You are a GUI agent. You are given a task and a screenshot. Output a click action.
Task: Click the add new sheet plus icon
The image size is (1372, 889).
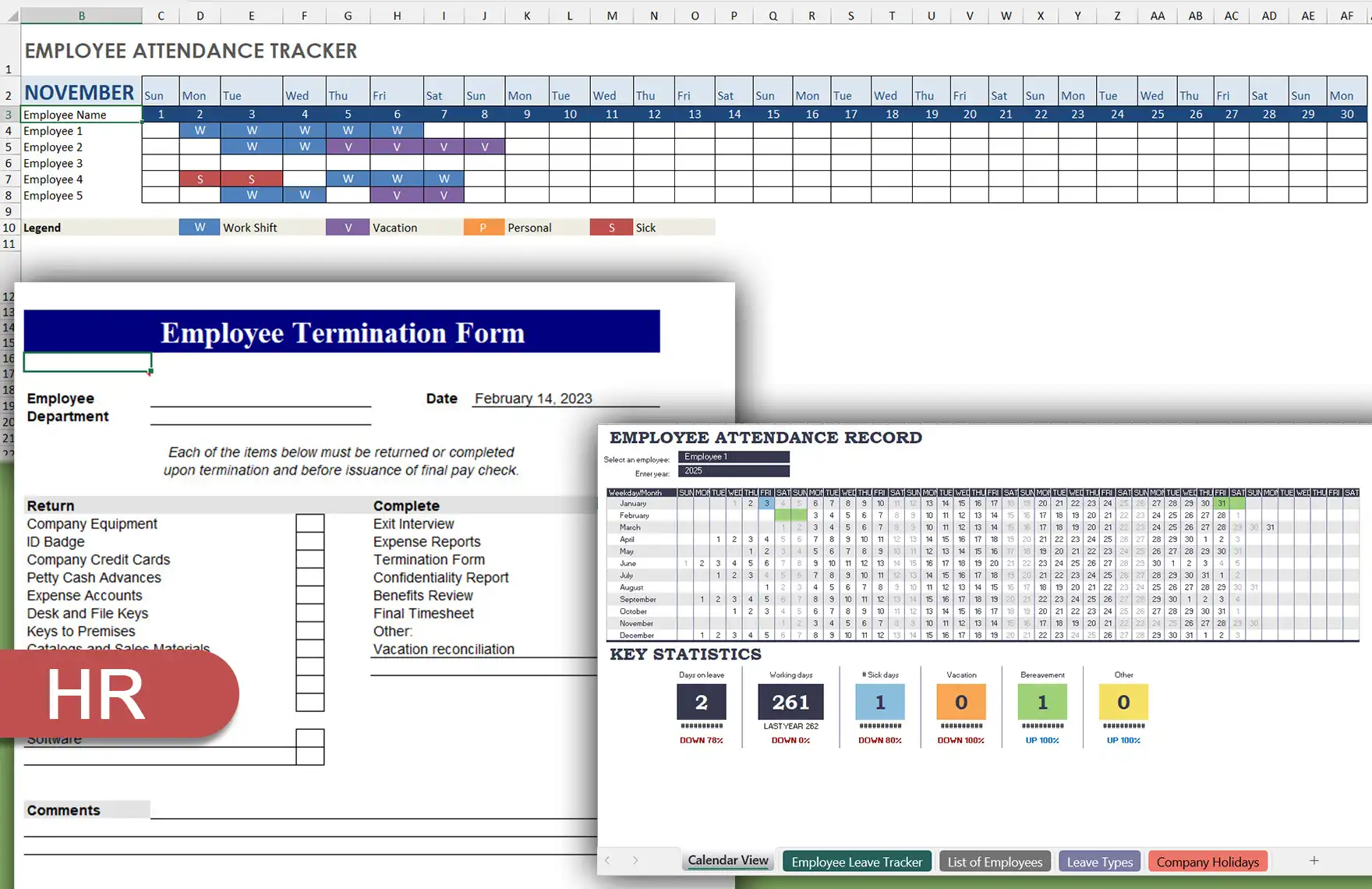tap(1314, 860)
